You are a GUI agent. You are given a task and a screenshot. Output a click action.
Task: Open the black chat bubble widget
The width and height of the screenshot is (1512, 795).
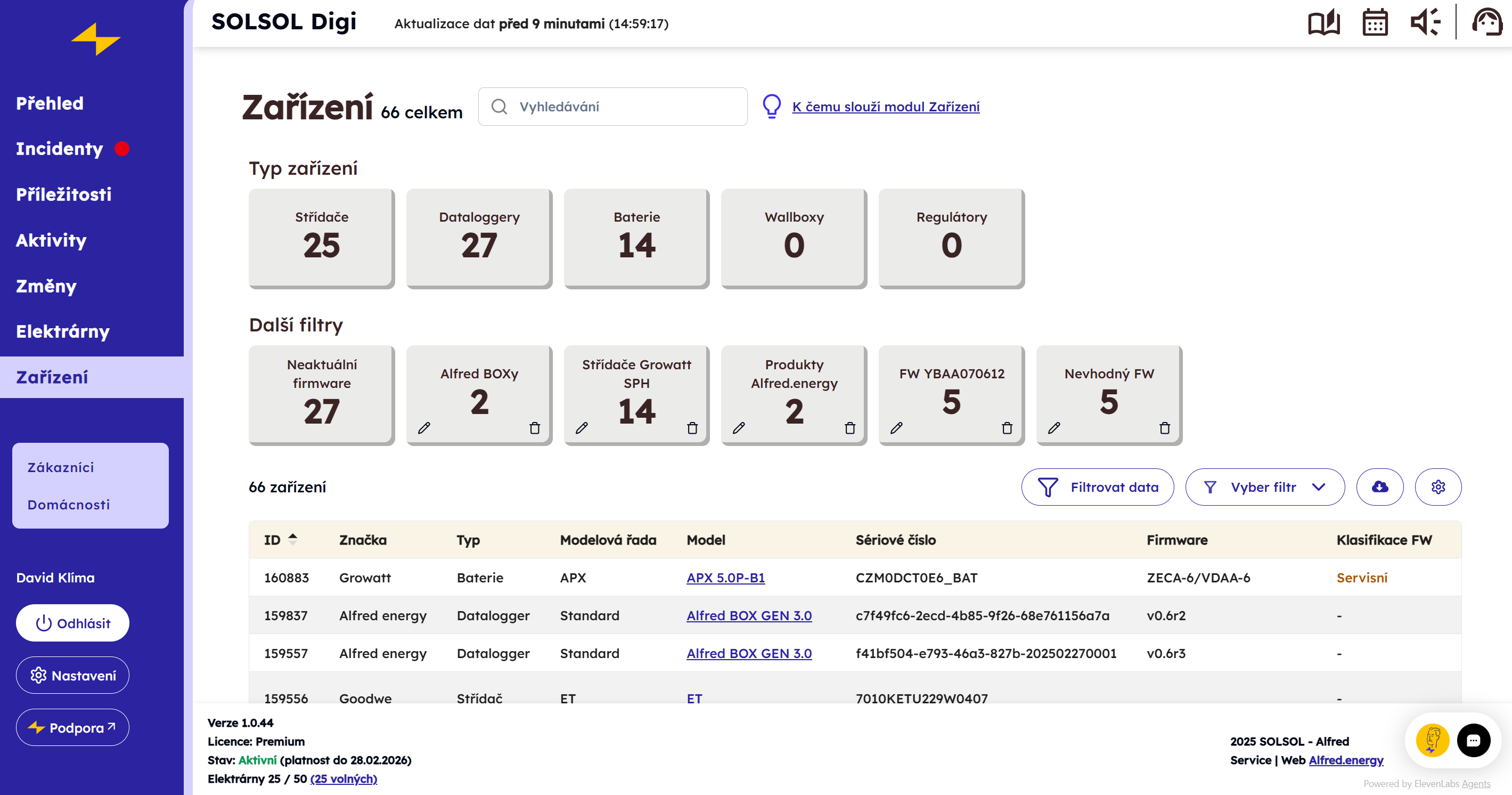coord(1473,741)
